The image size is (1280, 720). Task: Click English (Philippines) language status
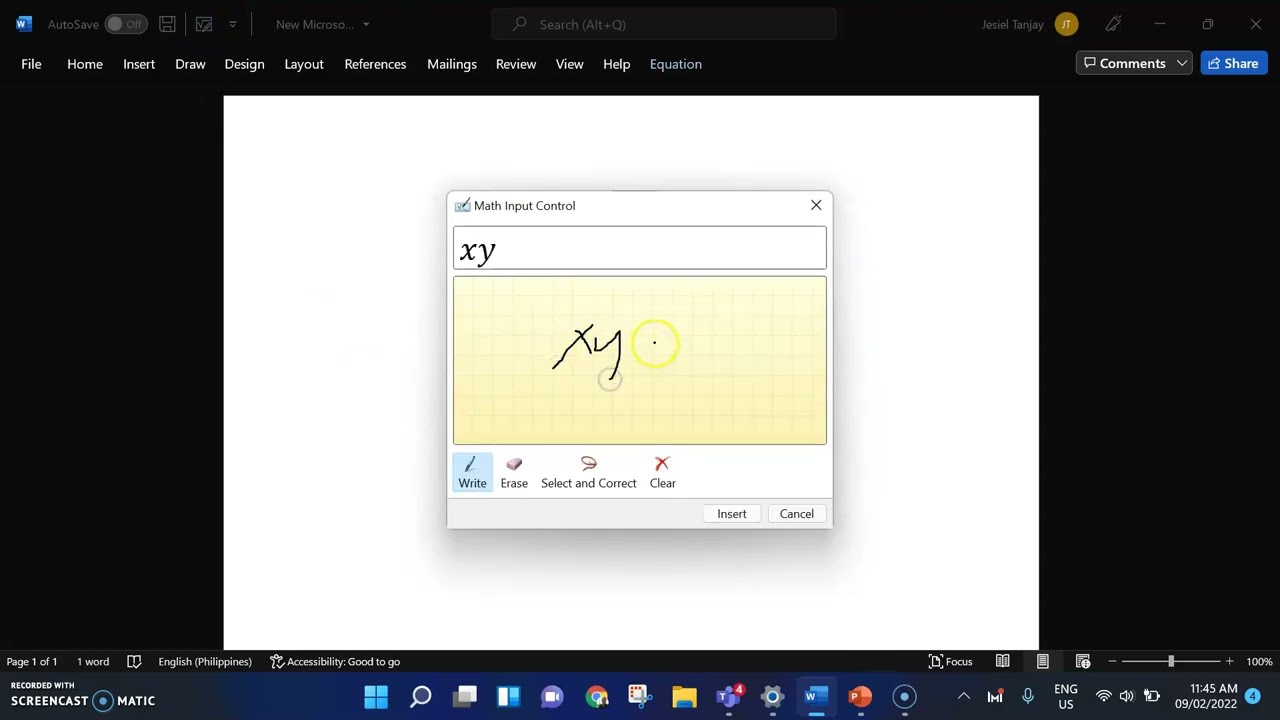click(x=205, y=662)
